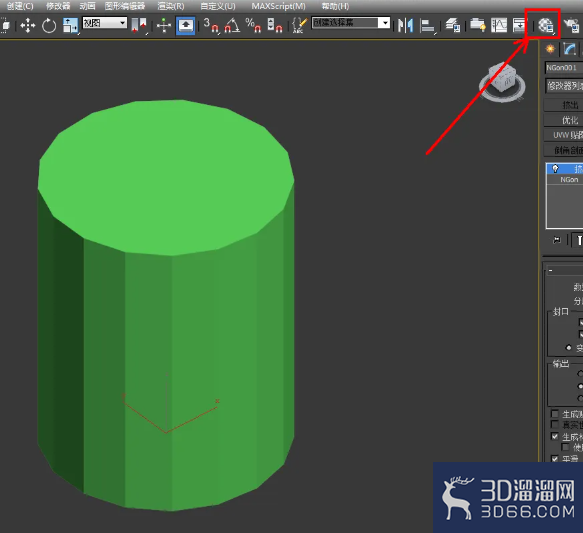The image size is (583, 533).
Task: Toggle the 真实 world map size checkbox
Action: [x=555, y=424]
